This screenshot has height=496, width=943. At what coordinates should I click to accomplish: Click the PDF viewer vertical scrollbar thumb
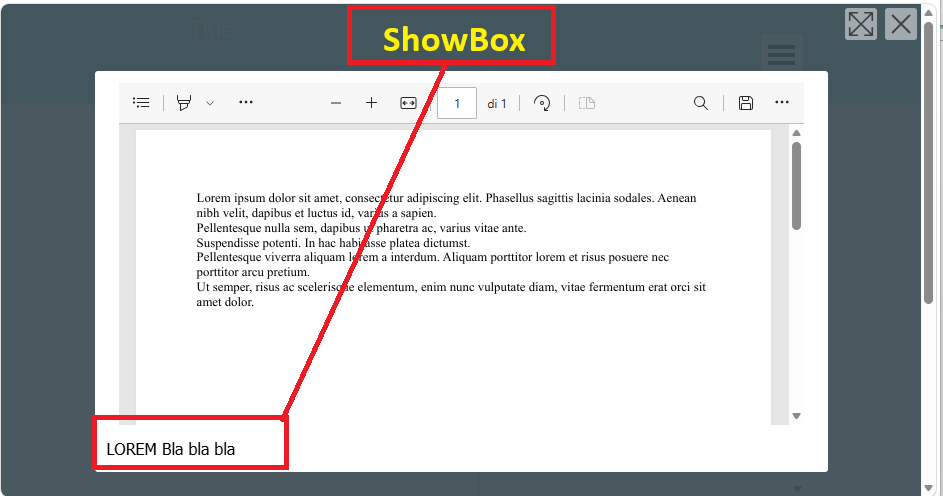pyautogui.click(x=796, y=185)
